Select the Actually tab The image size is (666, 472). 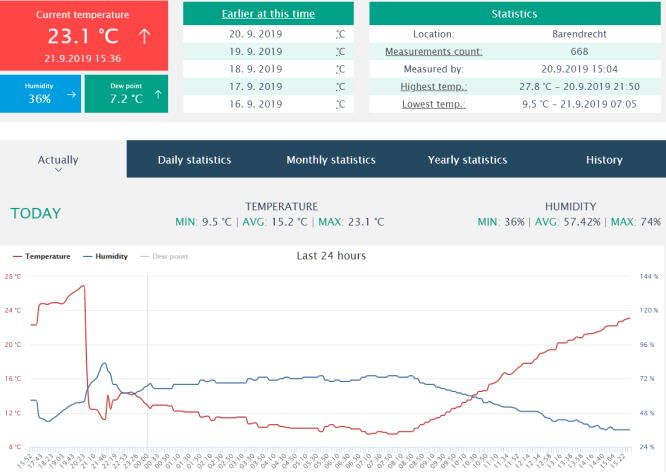click(58, 159)
